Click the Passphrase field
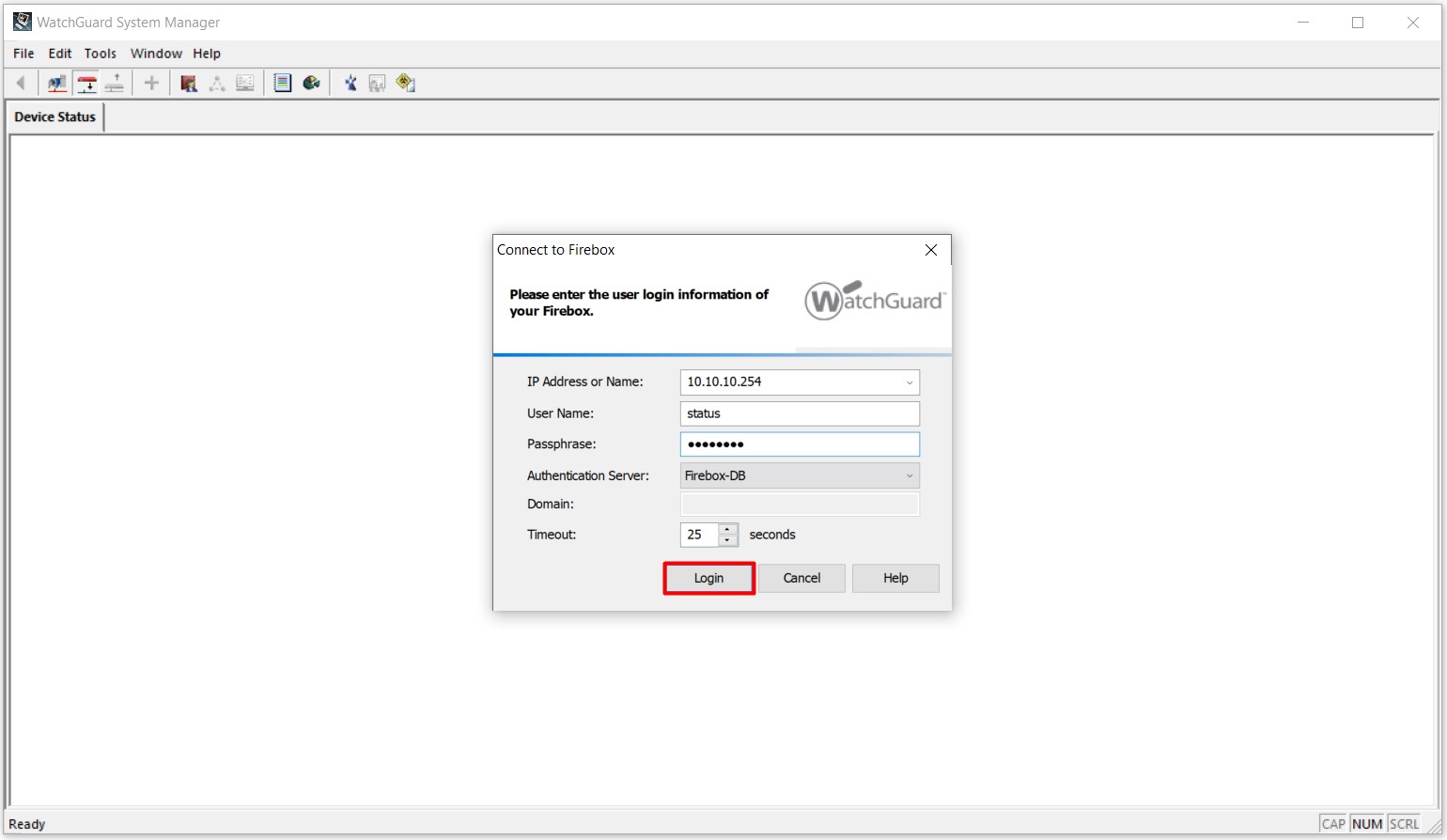 tap(800, 444)
